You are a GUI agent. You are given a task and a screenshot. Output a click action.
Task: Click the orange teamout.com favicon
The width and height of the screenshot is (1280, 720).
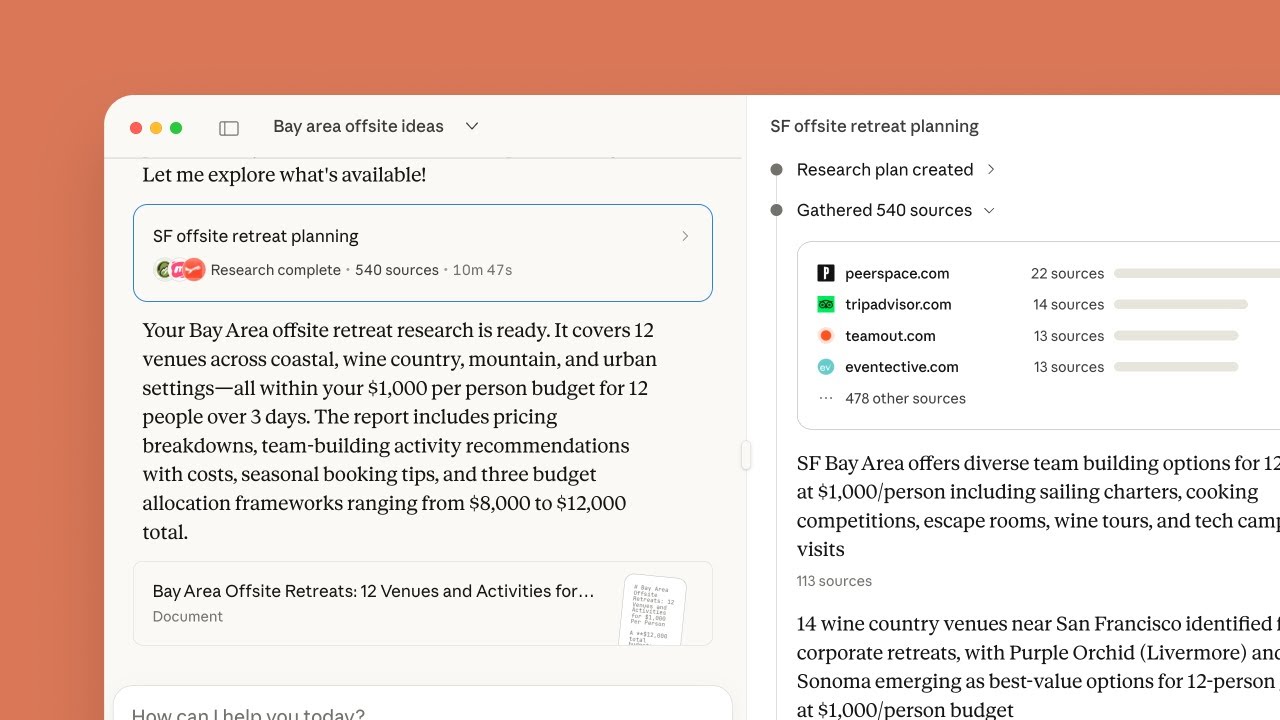coord(826,335)
